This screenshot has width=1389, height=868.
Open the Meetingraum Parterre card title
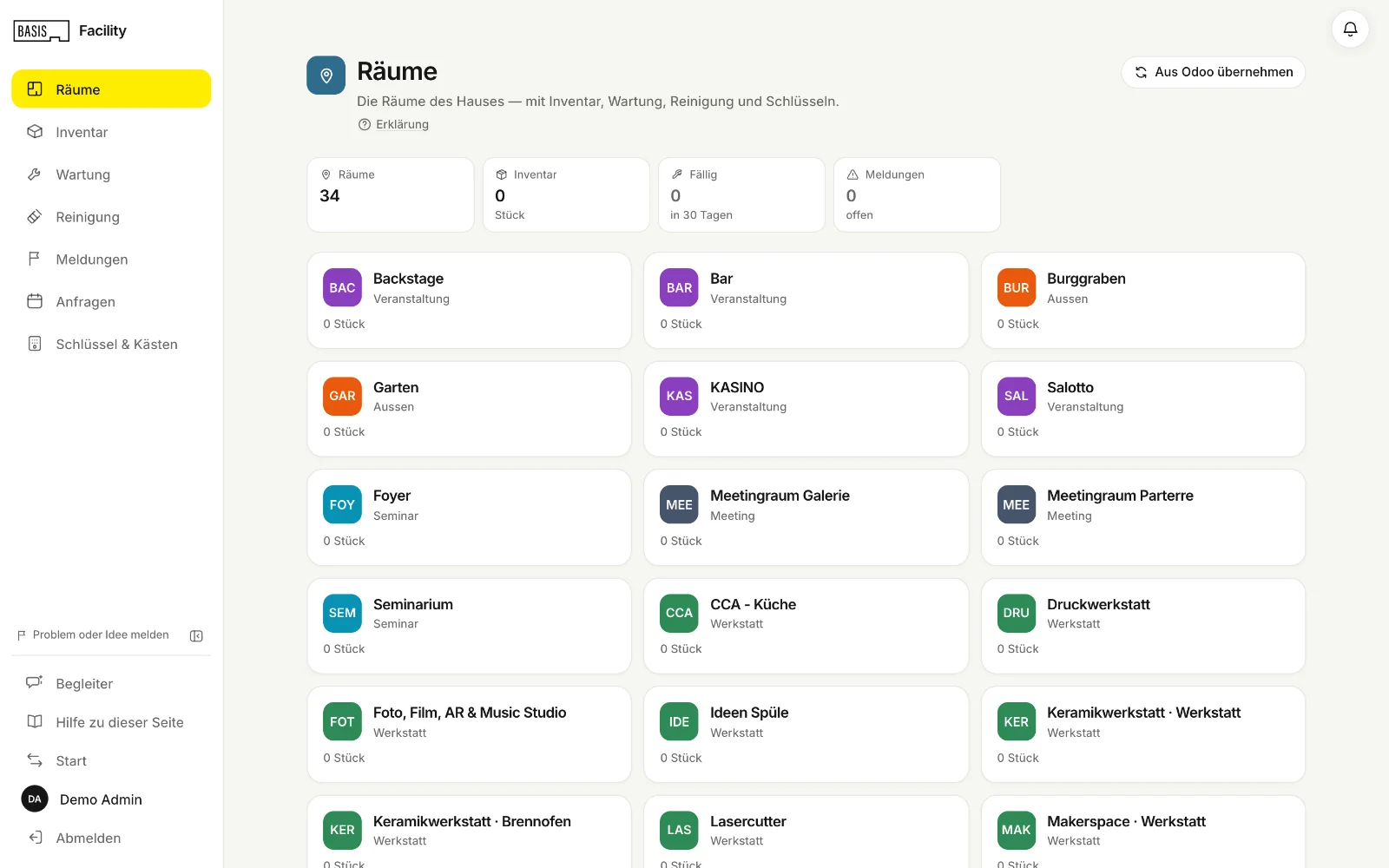1120,496
